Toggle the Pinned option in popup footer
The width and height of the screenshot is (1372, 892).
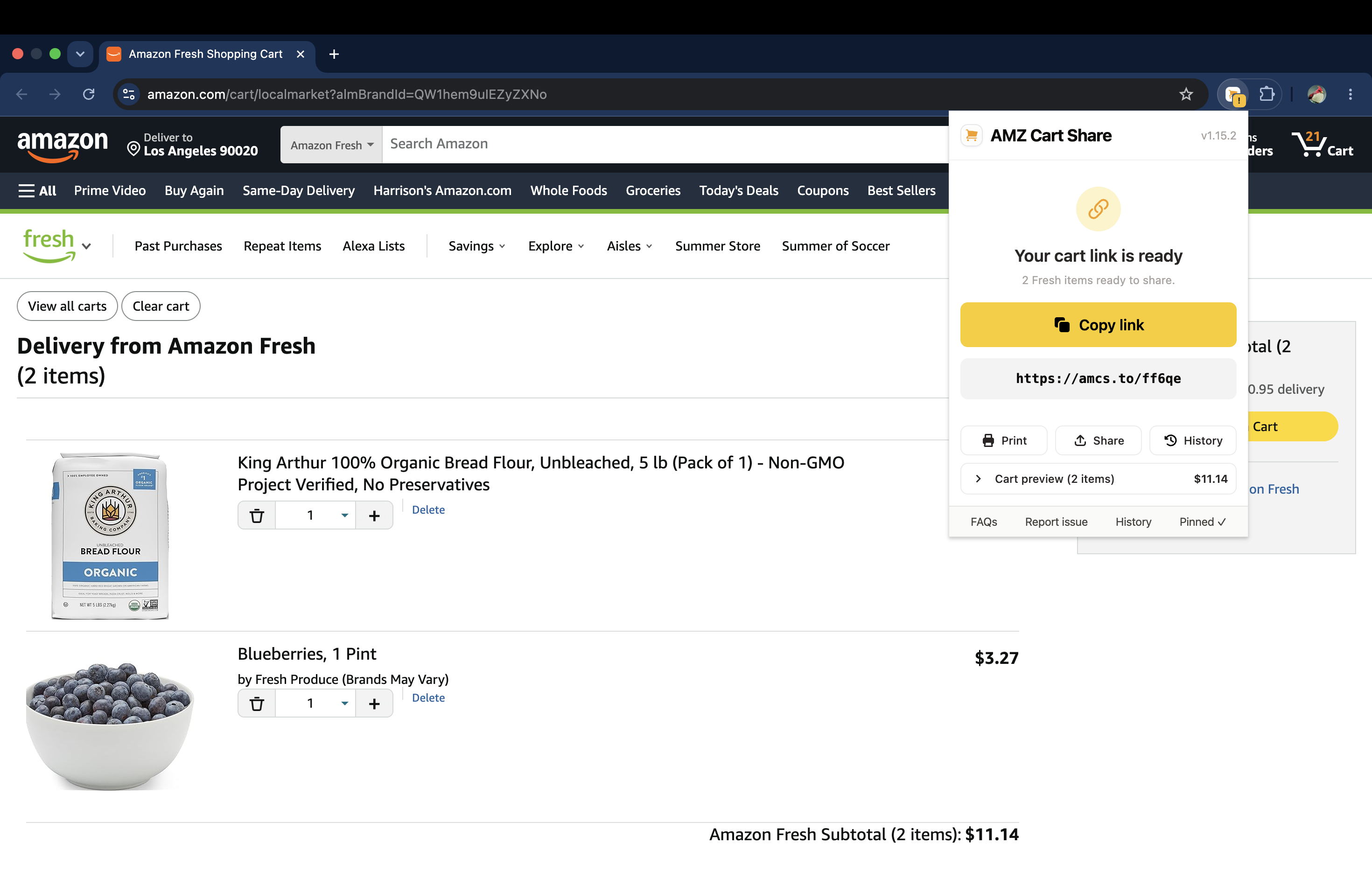(x=1202, y=522)
